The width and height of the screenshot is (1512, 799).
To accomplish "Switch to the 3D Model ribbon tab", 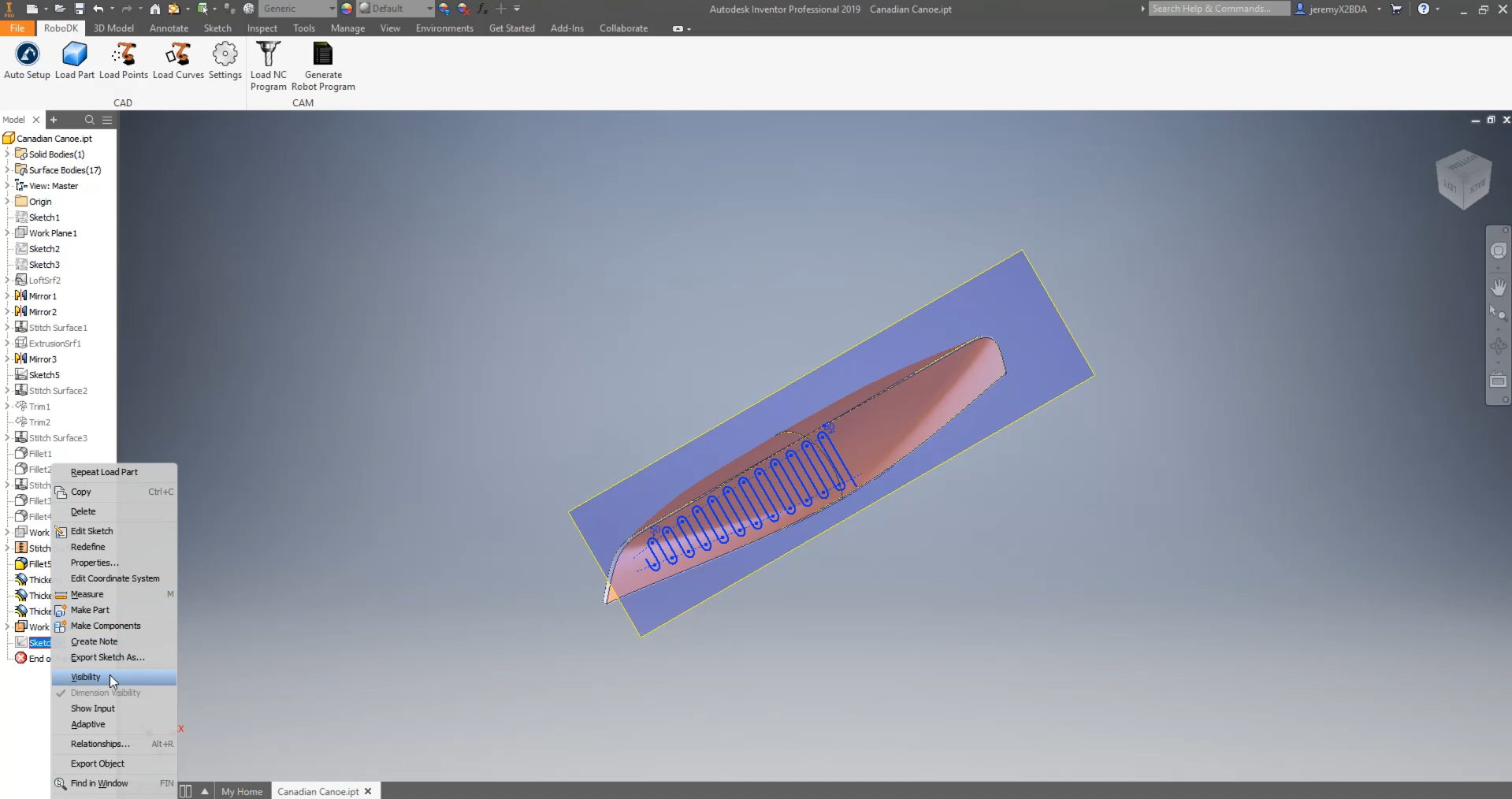I will coord(113,28).
